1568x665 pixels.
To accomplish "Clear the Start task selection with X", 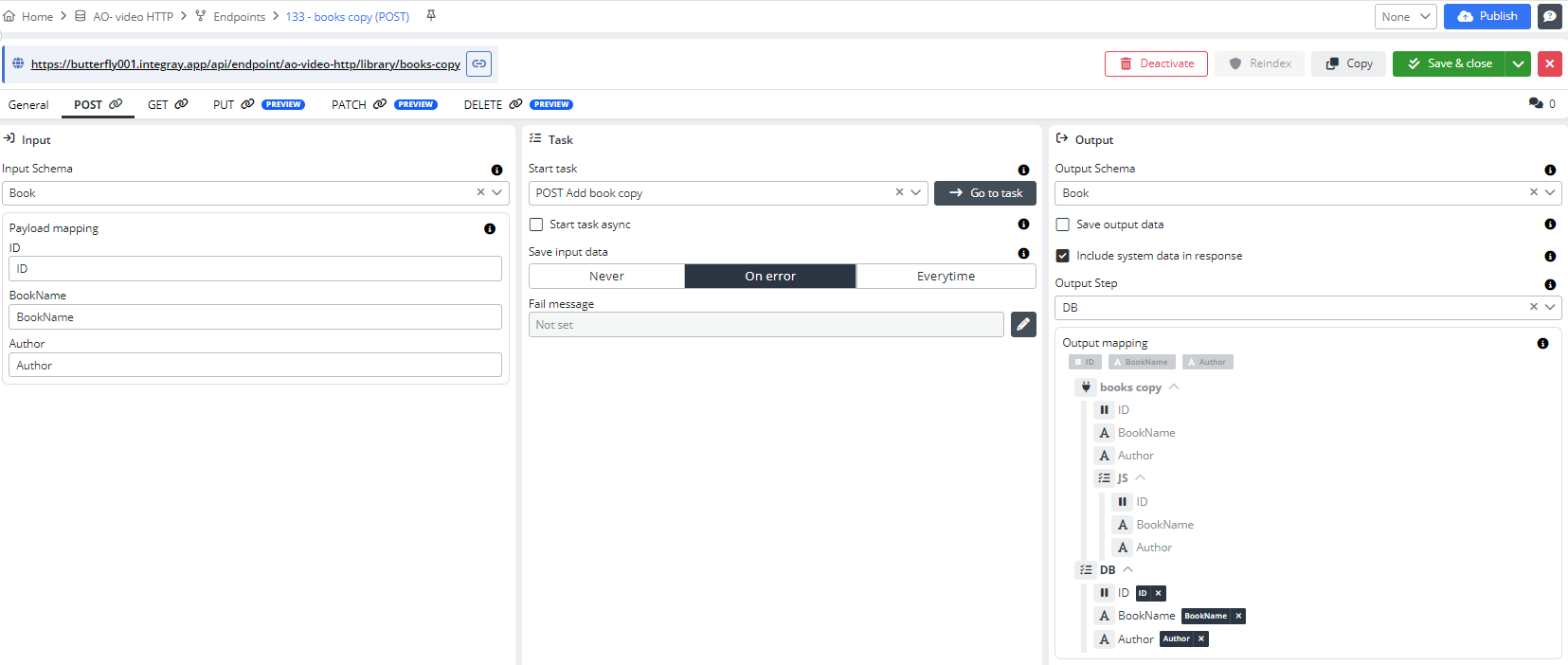I will pos(899,192).
